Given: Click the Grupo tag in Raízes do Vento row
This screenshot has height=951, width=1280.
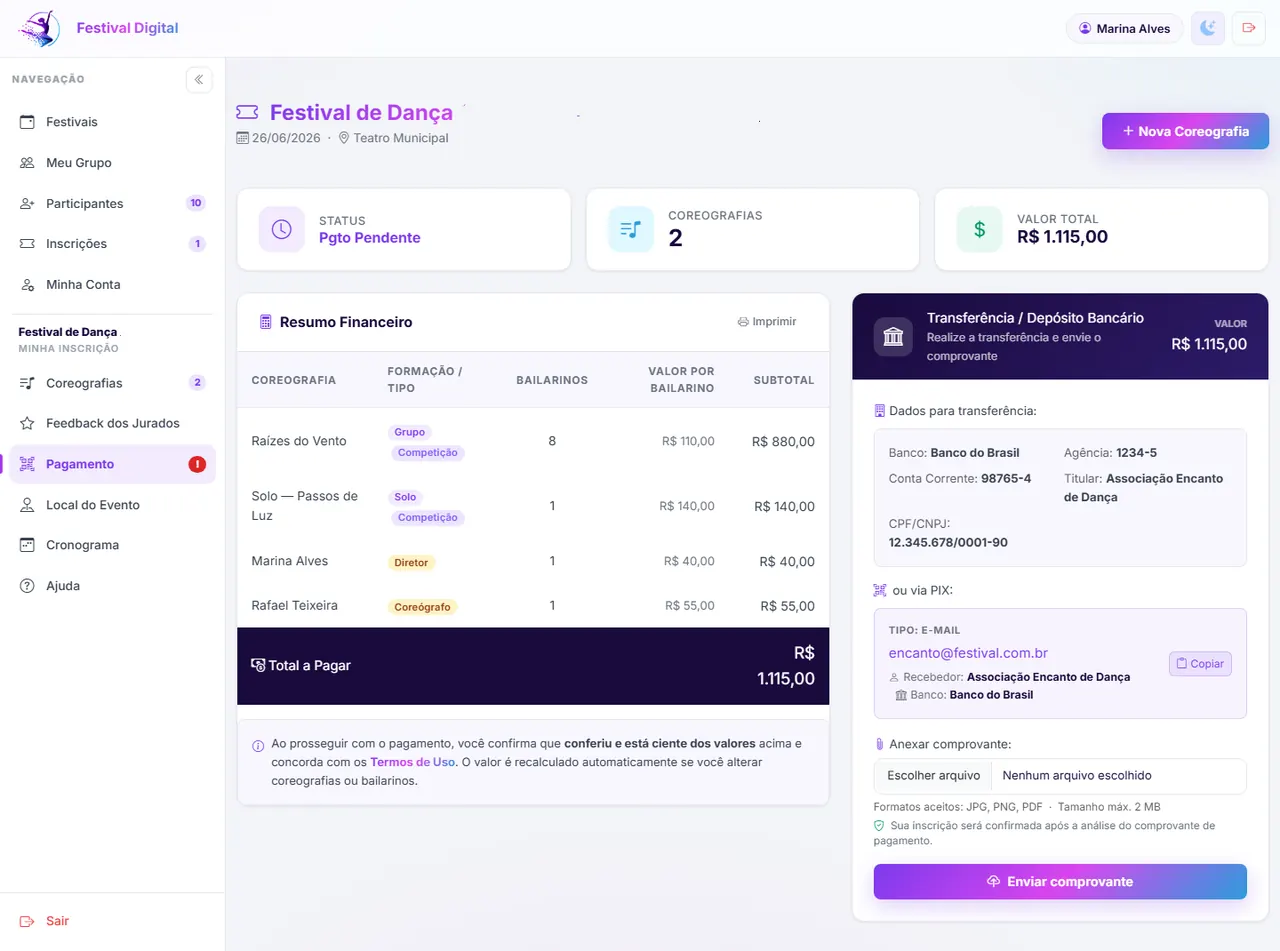Looking at the screenshot, I should pos(409,432).
